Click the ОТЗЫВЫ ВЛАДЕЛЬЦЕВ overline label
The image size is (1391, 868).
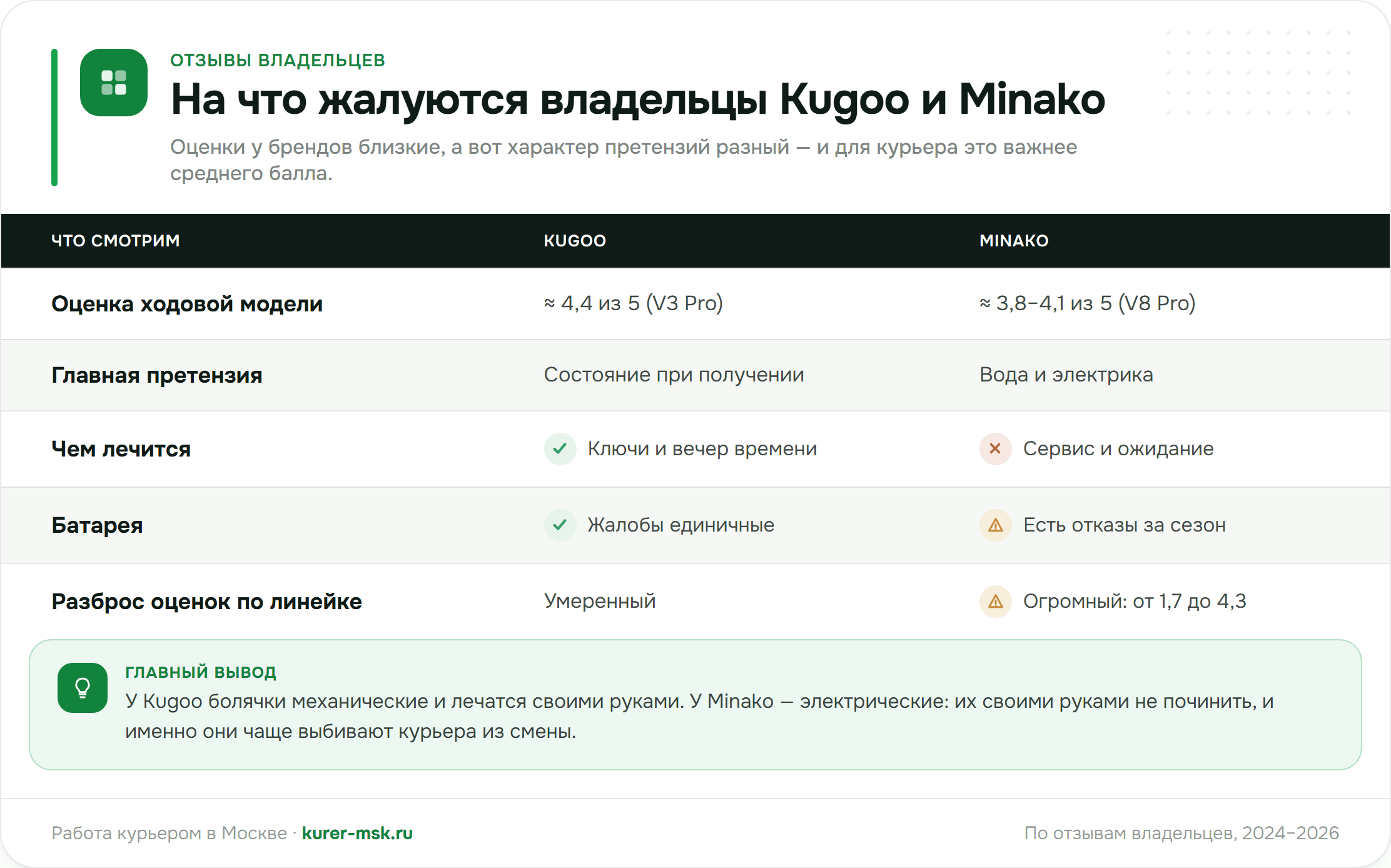278,61
